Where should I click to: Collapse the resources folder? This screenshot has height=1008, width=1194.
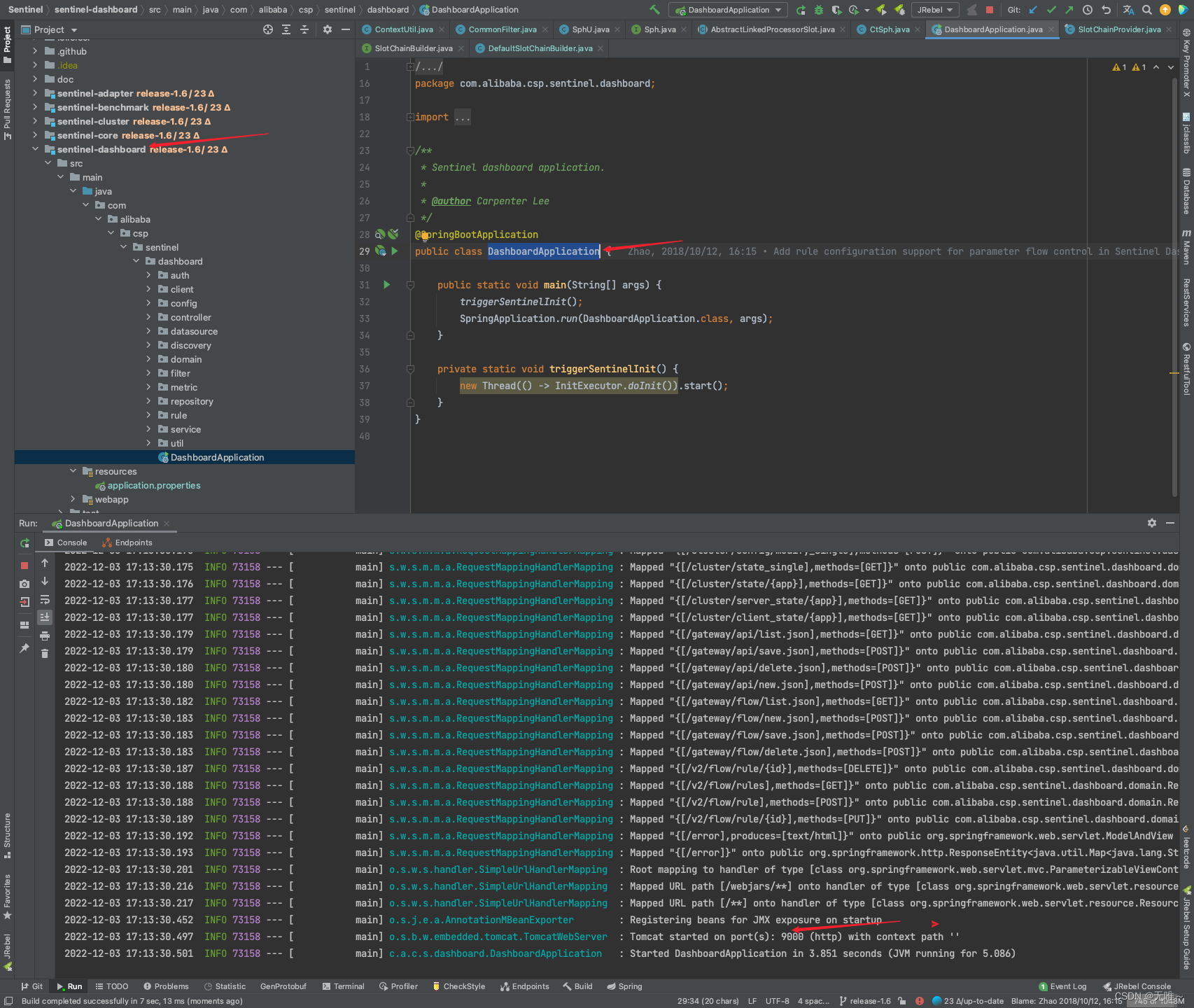point(73,471)
